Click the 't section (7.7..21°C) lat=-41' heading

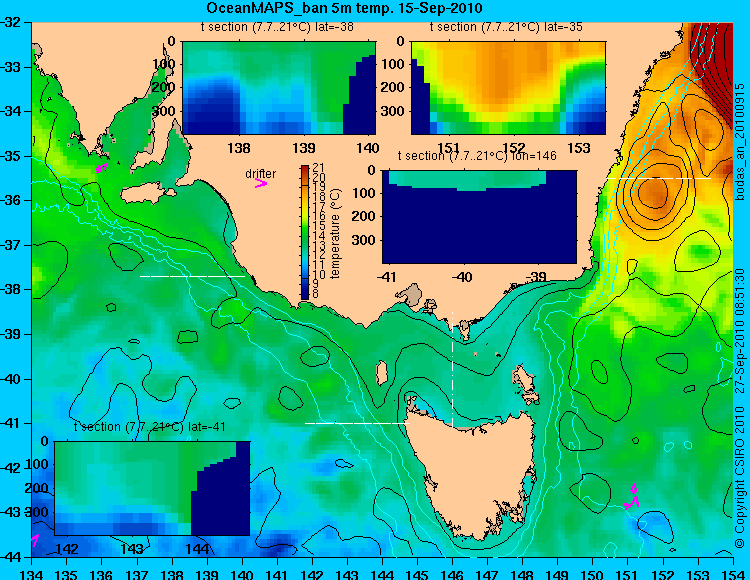pyautogui.click(x=150, y=427)
